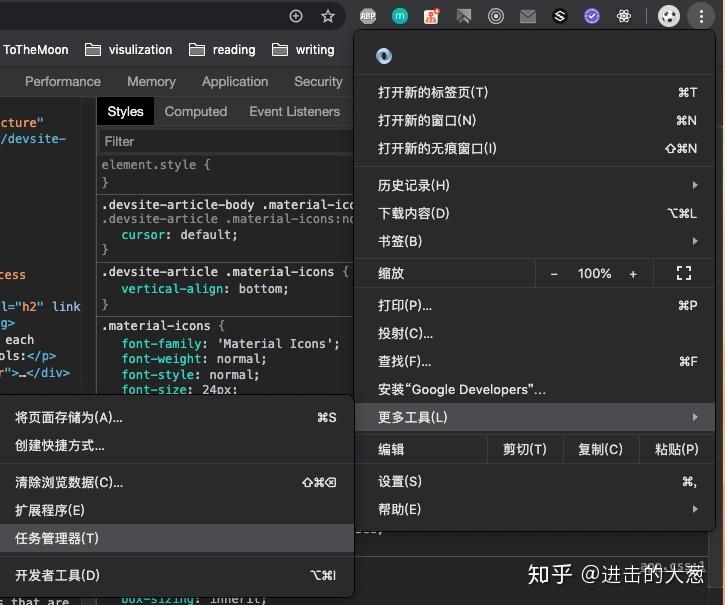
Task: Click the teal 'm' extension icon
Action: [399, 16]
